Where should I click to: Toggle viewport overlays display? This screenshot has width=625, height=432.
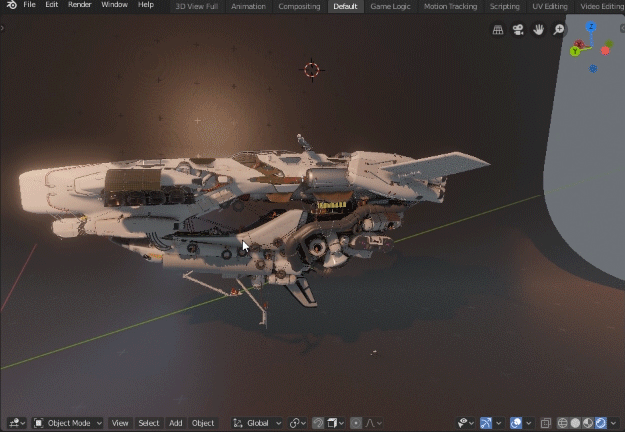[516, 423]
